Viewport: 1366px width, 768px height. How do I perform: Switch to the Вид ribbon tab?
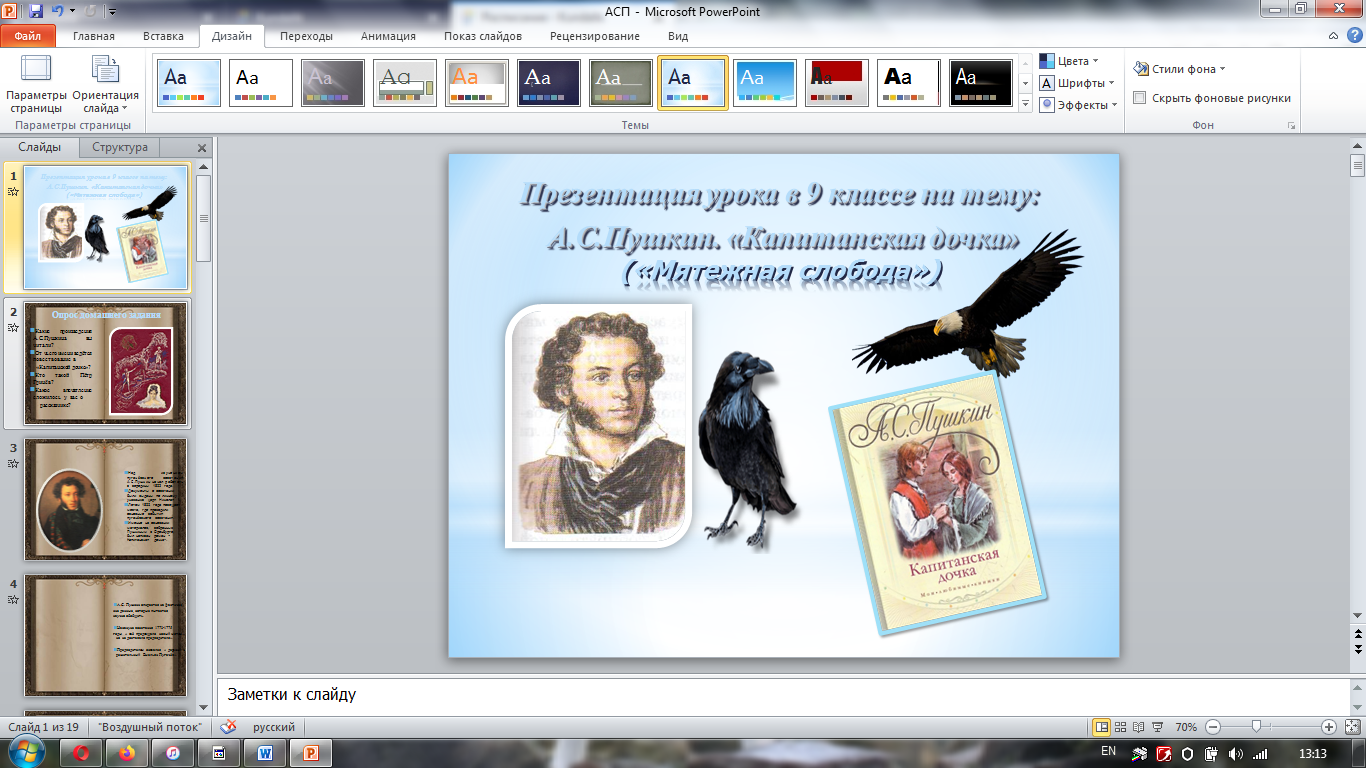(x=678, y=36)
